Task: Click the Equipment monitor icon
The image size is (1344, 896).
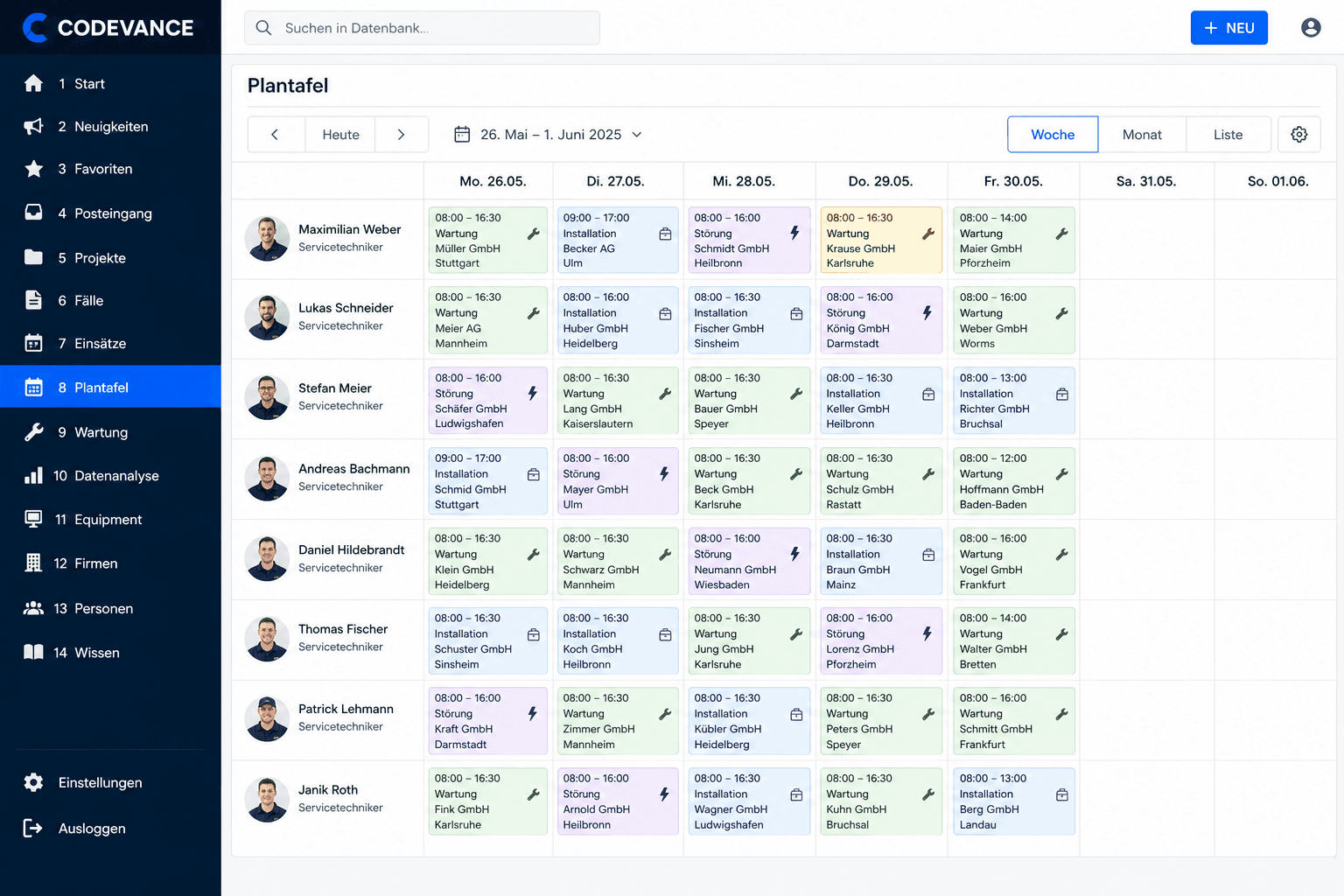Action: pos(33,519)
